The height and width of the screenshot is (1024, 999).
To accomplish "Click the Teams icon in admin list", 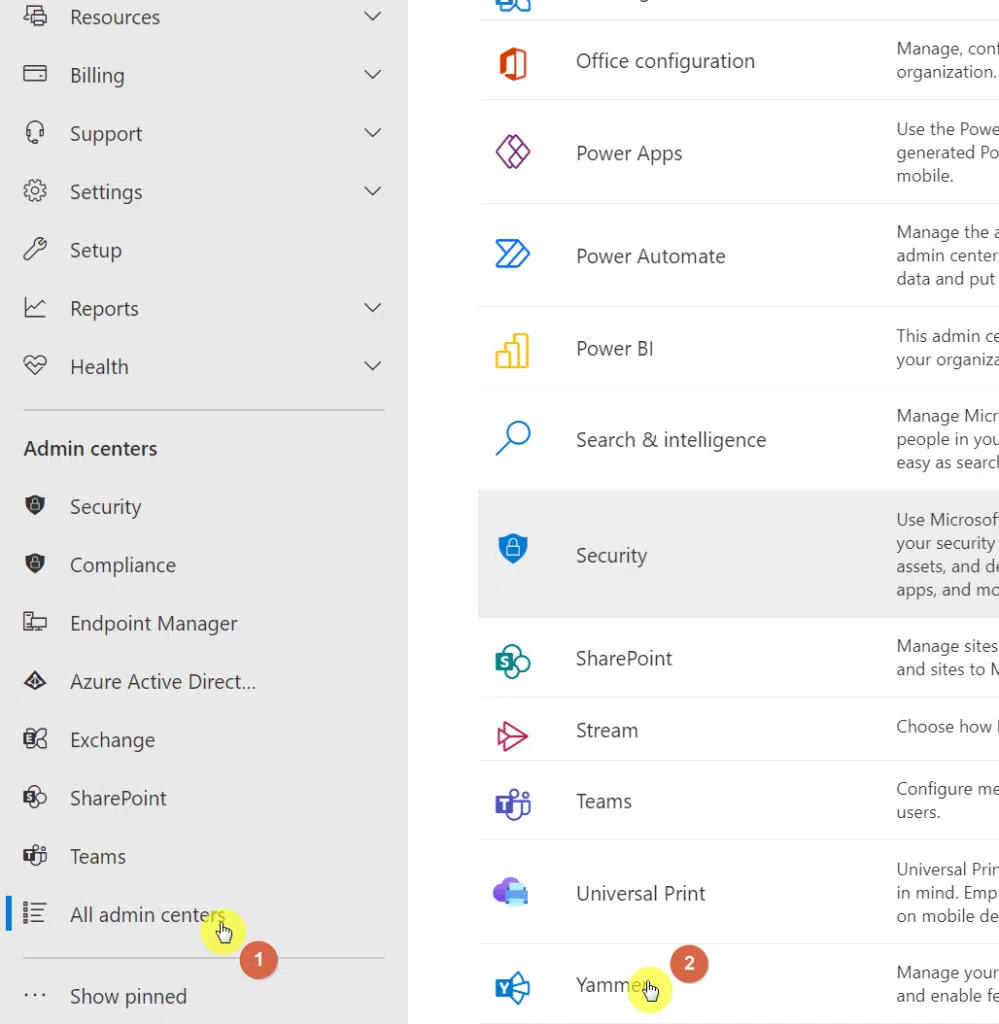I will pyautogui.click(x=513, y=805).
